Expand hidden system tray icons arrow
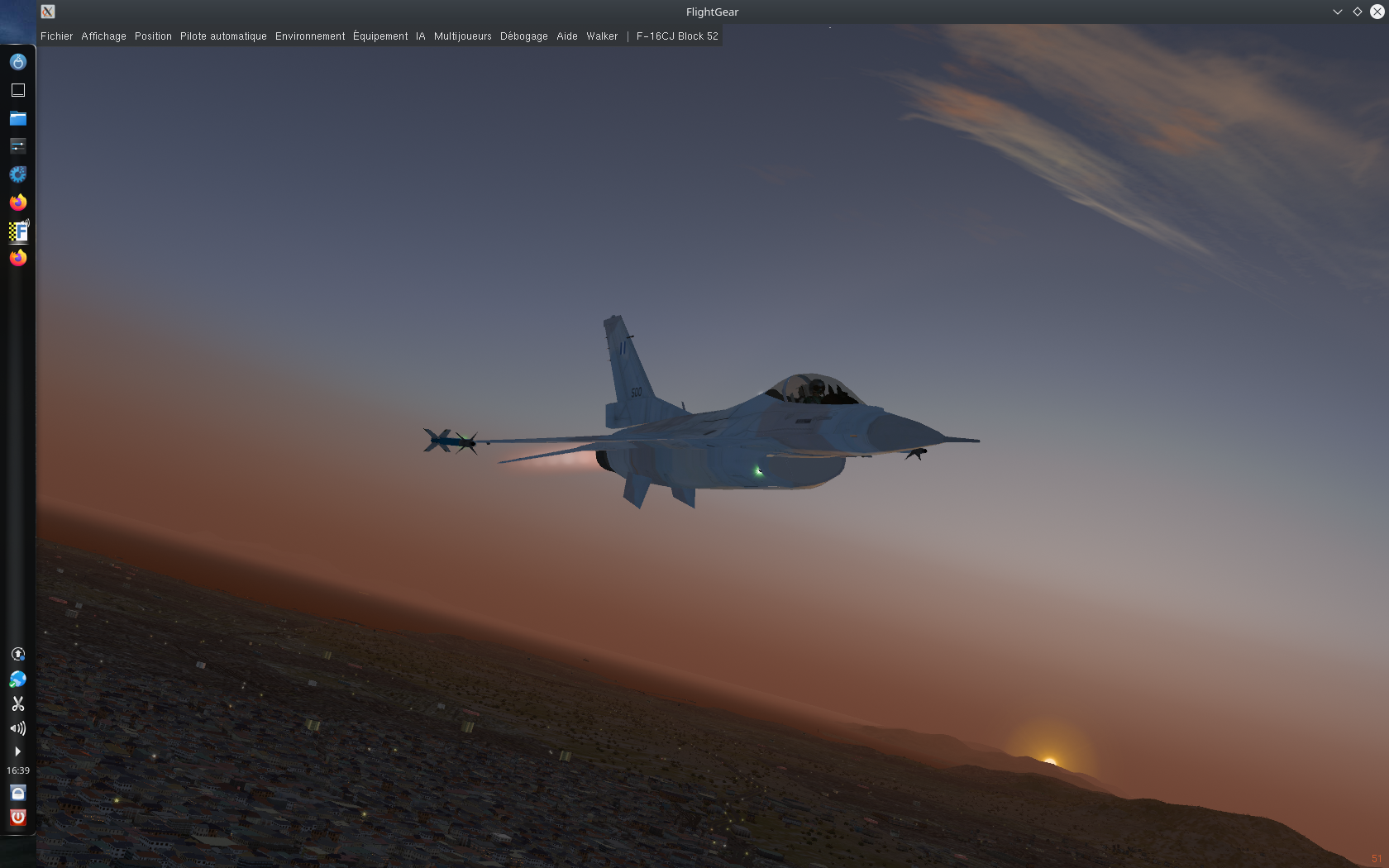The width and height of the screenshot is (1389, 868). pos(18,751)
